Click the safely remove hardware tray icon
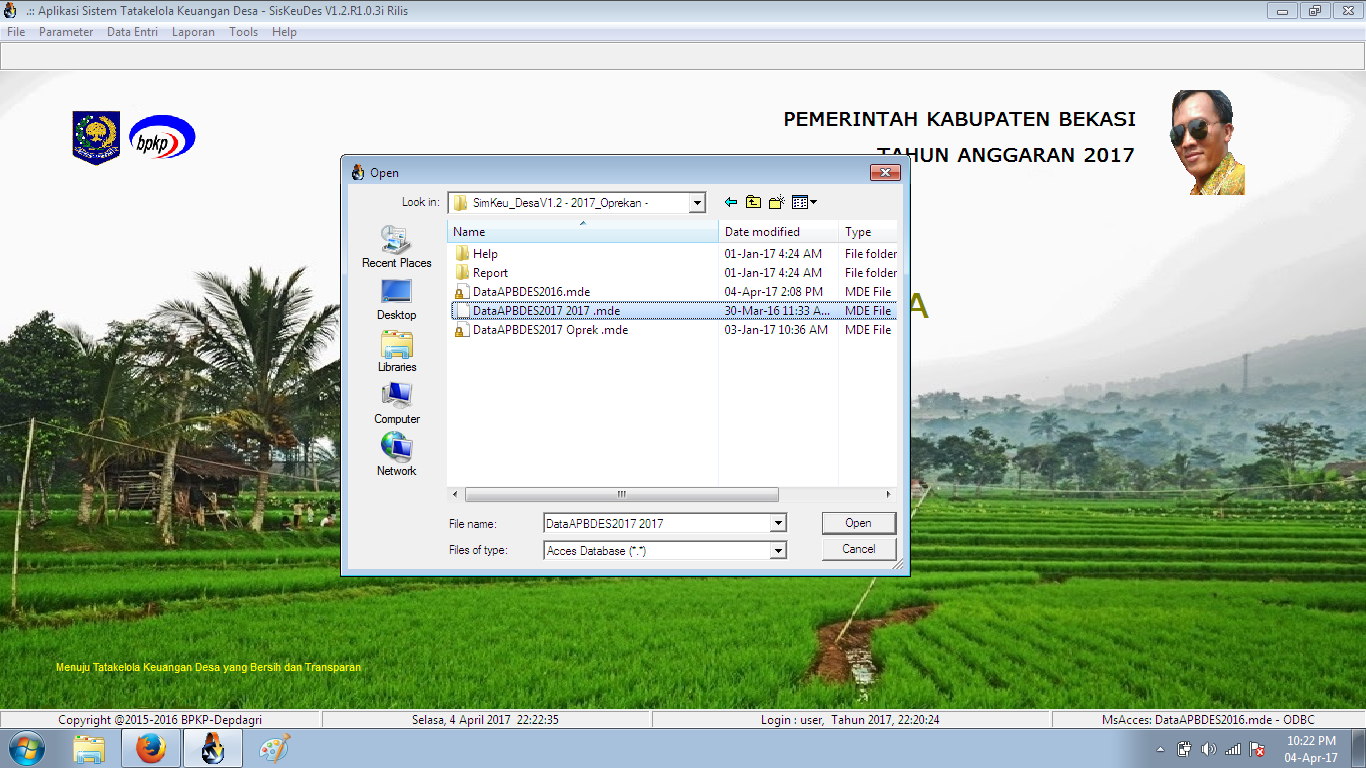1366x768 pixels. tap(1184, 749)
